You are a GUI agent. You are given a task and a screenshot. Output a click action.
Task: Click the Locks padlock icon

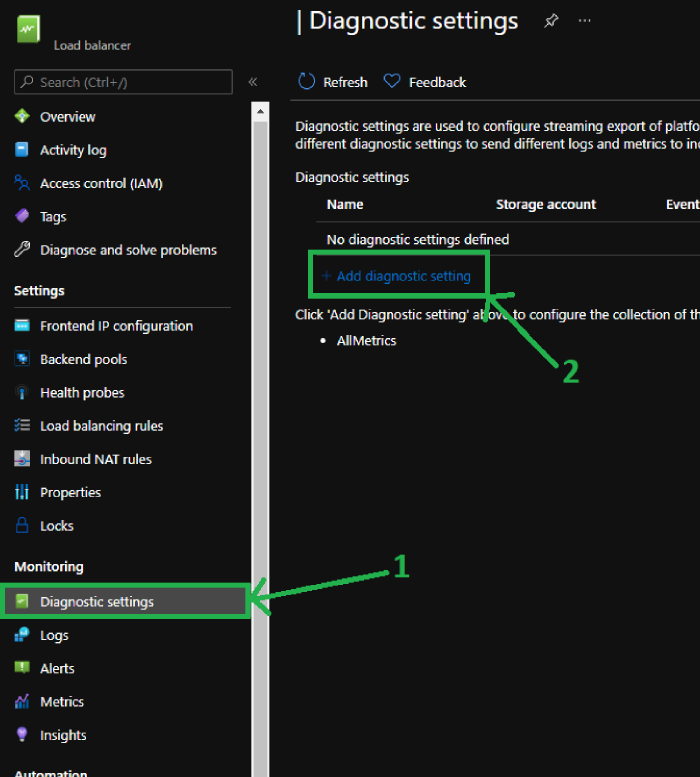(x=22, y=526)
